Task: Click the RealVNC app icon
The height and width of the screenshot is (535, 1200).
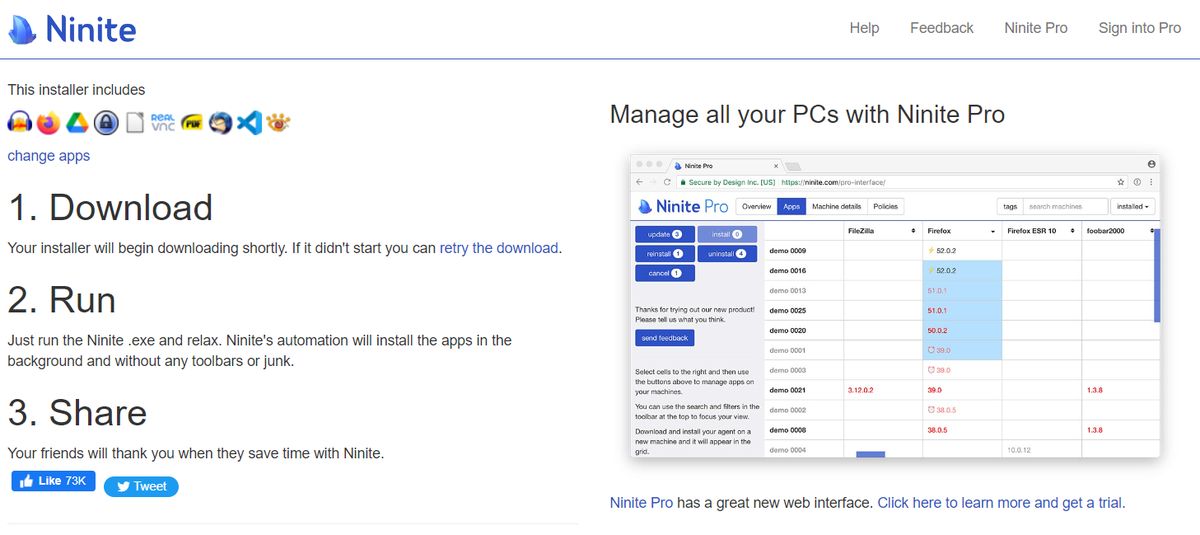Action: click(163, 123)
